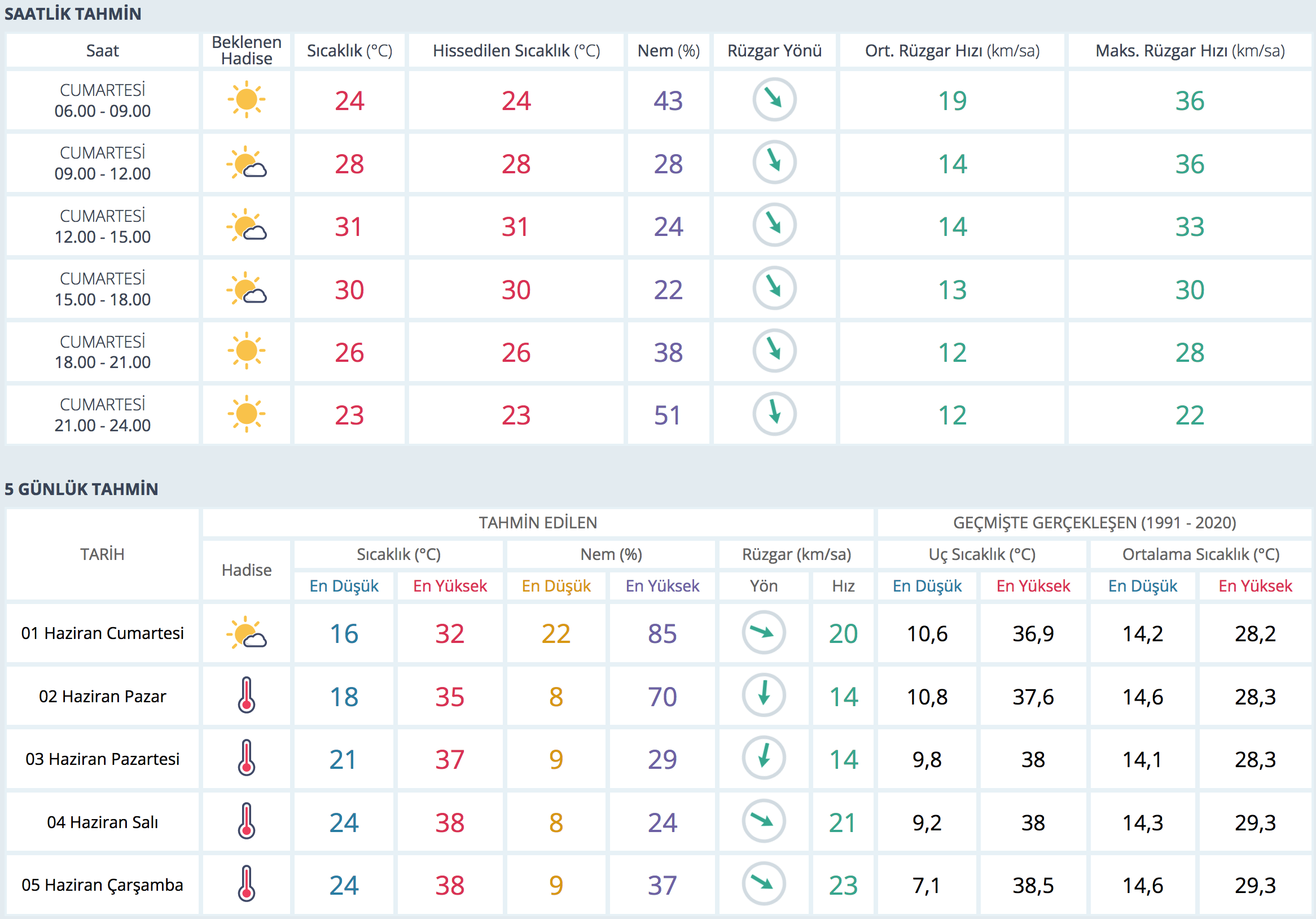Click the sunny icon for 18.00 - 21.00

click(x=247, y=351)
